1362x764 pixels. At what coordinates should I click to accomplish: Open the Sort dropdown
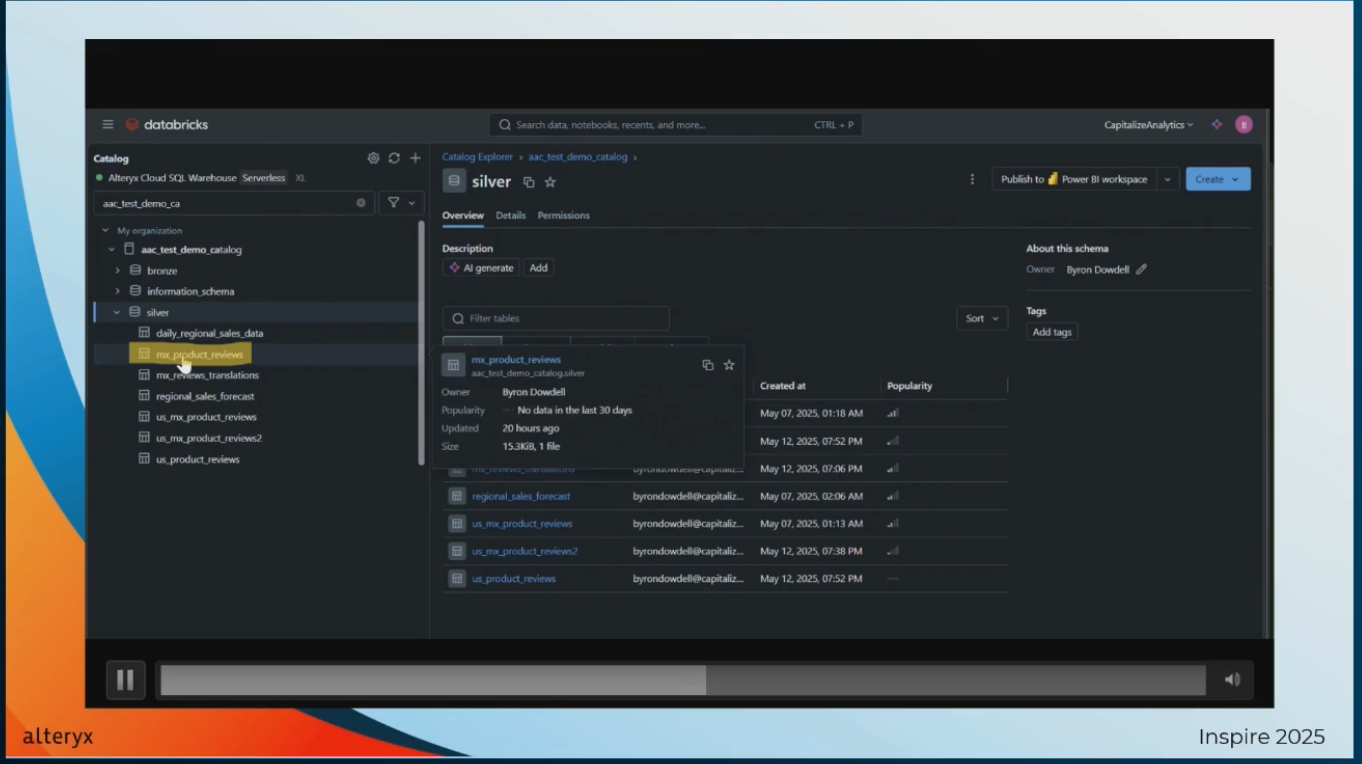(x=982, y=318)
